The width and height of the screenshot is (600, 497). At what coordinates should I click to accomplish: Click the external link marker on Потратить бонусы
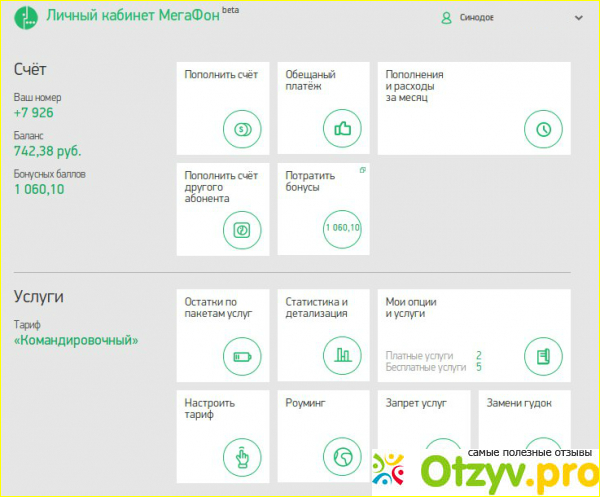click(x=363, y=172)
